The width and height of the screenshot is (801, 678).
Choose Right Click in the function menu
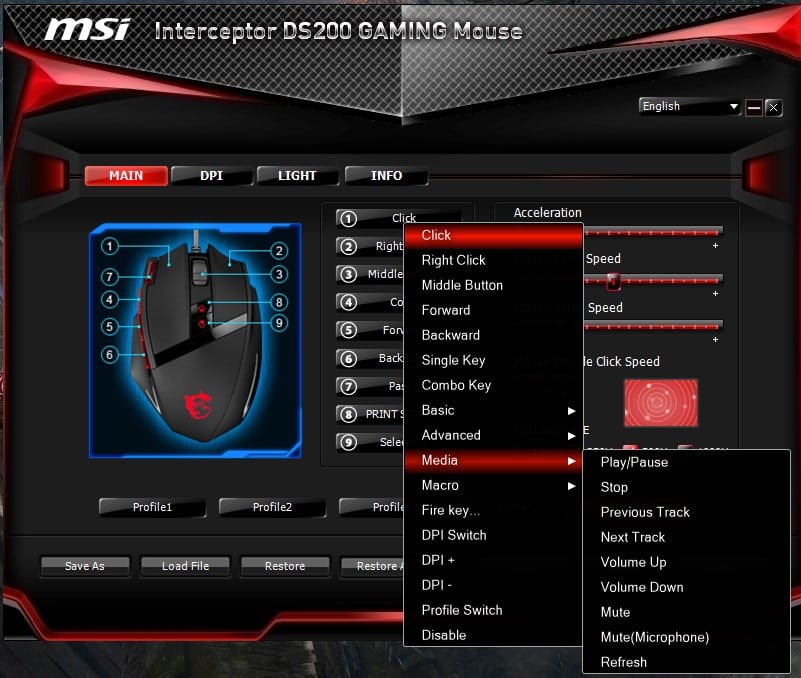tap(493, 261)
